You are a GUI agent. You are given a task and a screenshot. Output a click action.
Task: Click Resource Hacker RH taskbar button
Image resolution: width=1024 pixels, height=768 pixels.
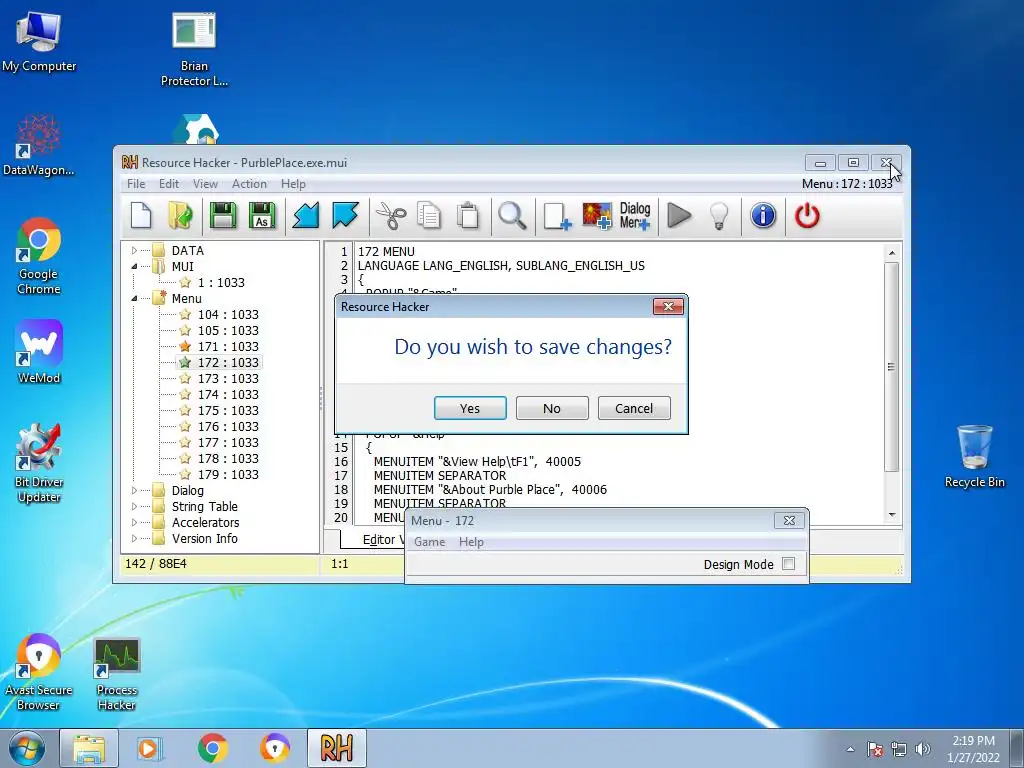pos(336,748)
